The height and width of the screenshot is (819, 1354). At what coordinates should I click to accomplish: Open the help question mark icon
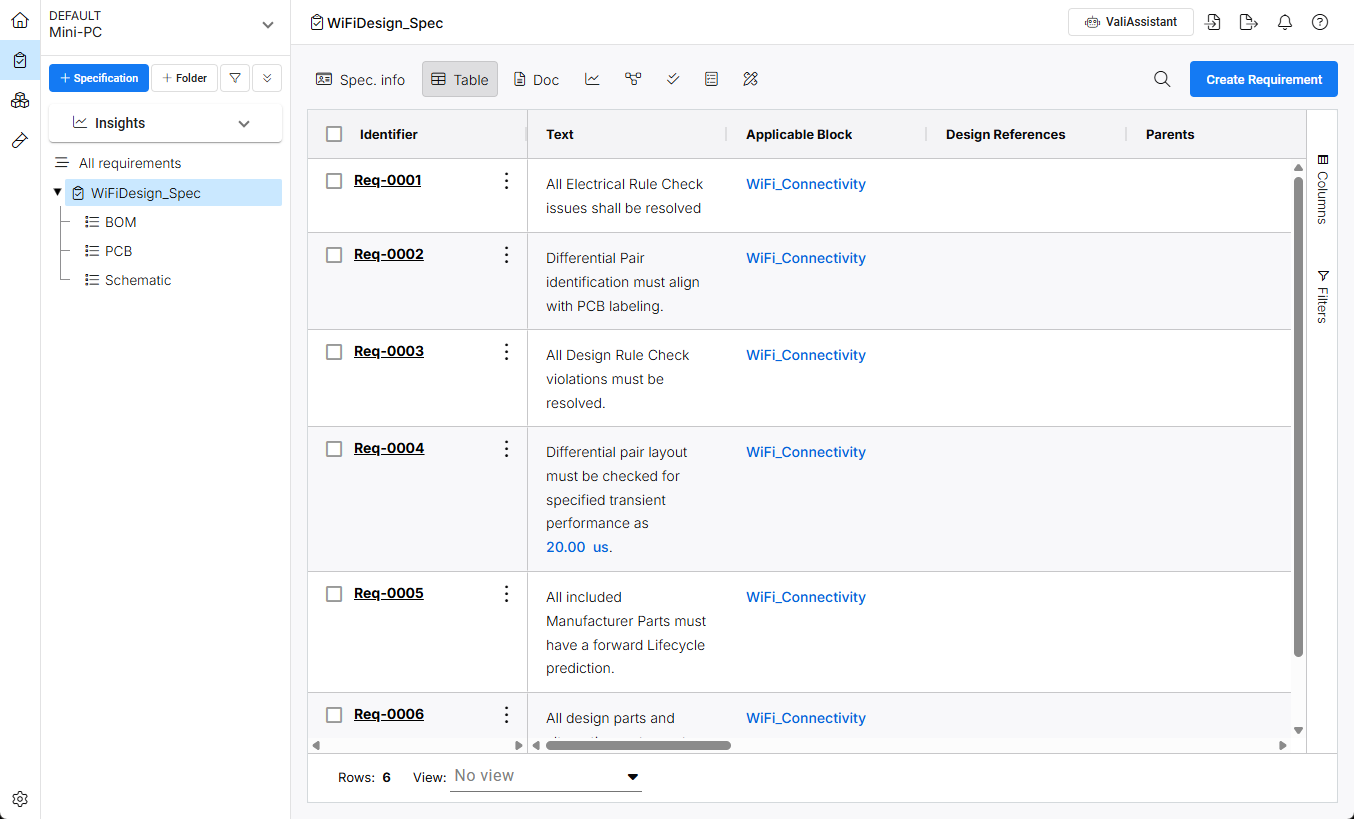1320,22
